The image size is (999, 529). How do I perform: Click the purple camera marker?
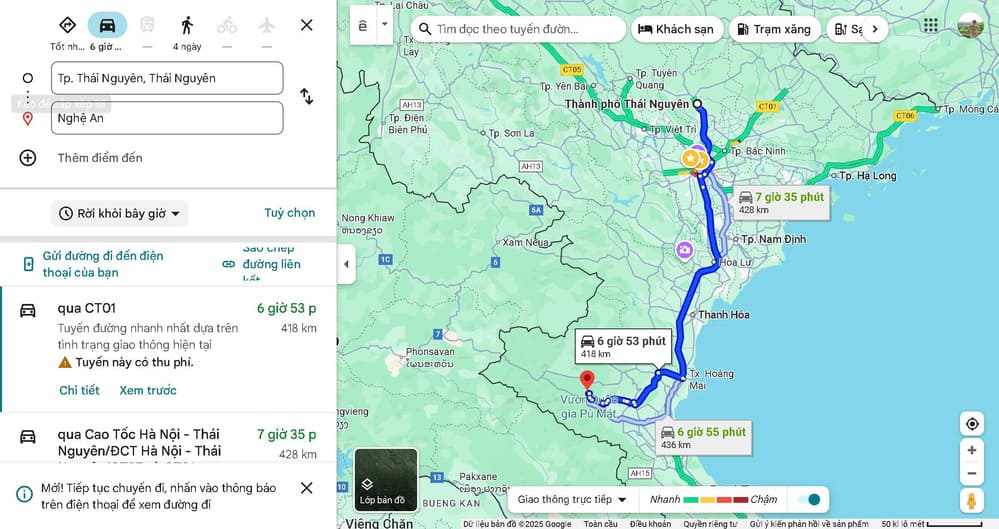(684, 250)
